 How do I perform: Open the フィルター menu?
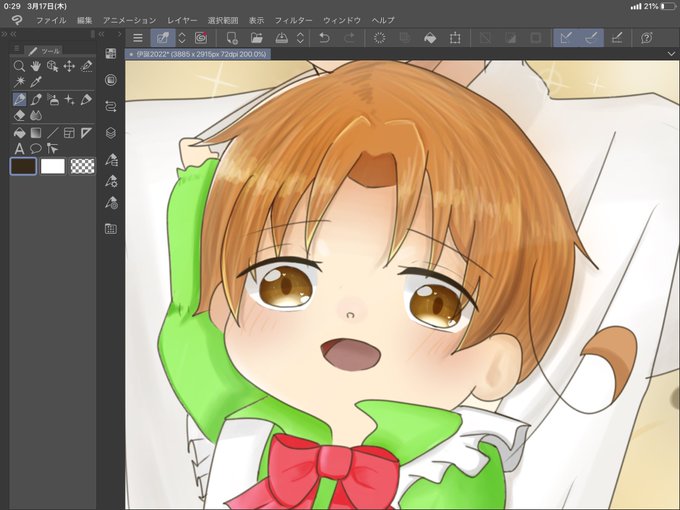pyautogui.click(x=294, y=20)
